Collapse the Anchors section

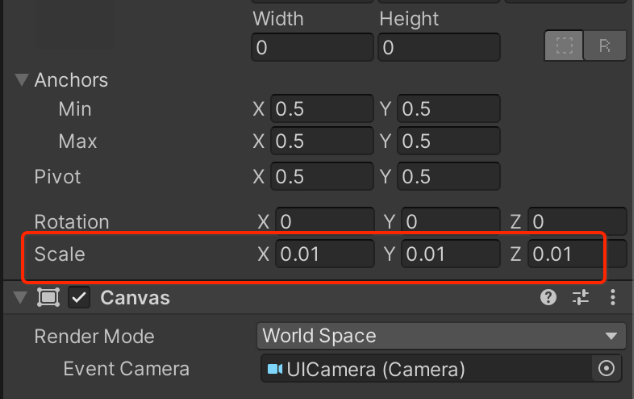coord(22,80)
